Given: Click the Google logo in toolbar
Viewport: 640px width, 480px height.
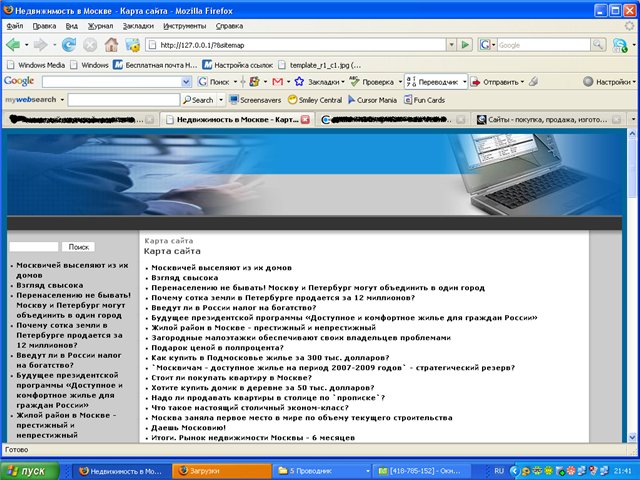Looking at the screenshot, I should [19, 81].
